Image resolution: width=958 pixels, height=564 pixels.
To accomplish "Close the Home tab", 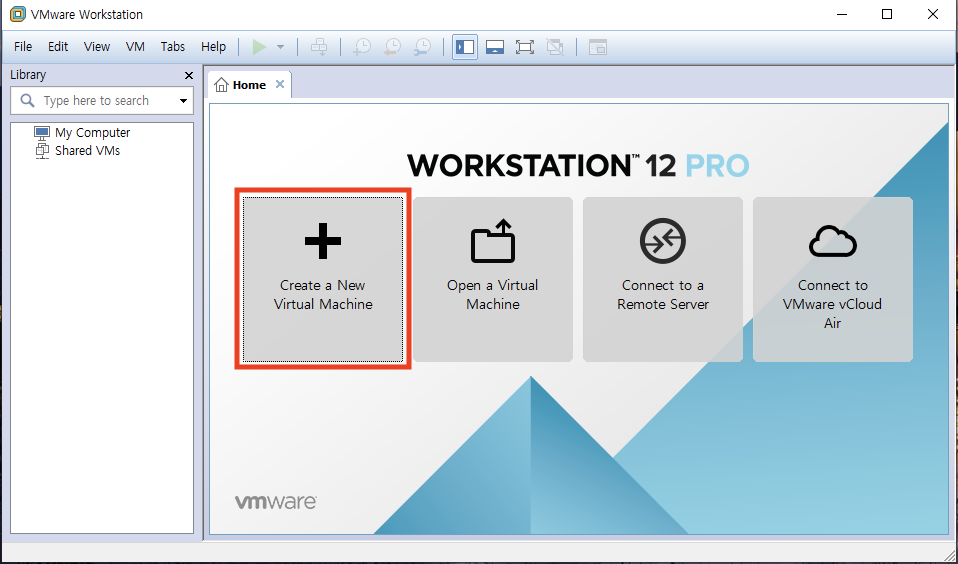I will tap(280, 84).
